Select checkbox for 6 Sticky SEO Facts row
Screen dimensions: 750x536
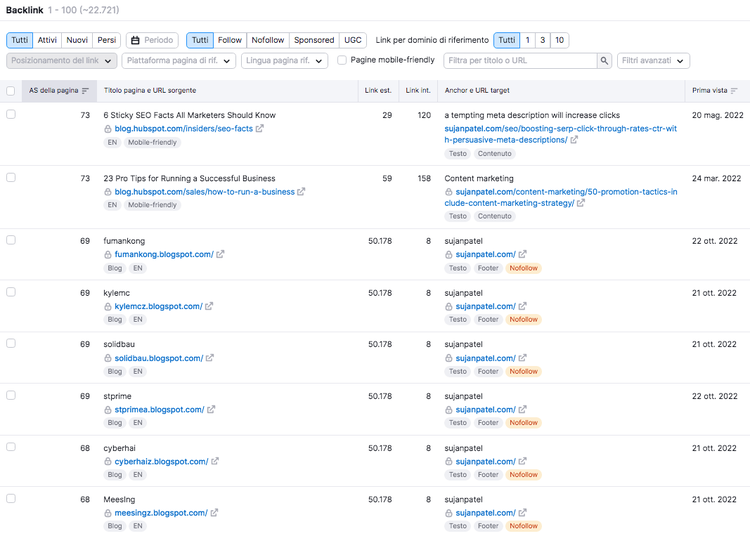point(11,114)
